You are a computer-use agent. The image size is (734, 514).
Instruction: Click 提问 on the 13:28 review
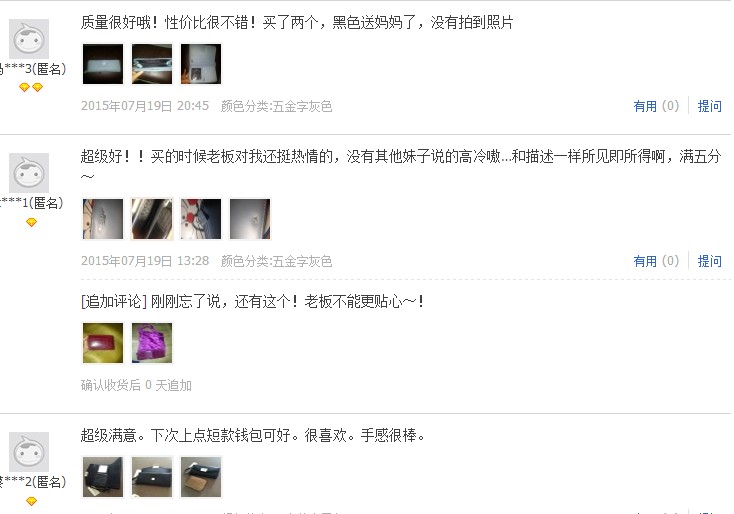coord(709,261)
